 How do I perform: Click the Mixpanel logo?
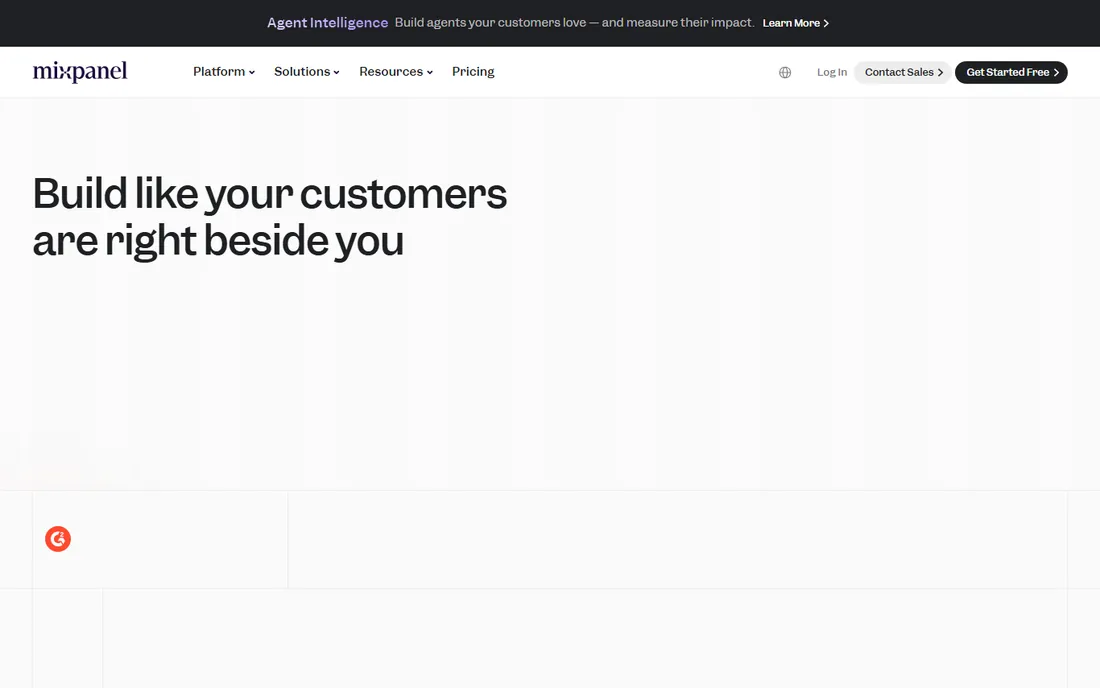pos(80,72)
